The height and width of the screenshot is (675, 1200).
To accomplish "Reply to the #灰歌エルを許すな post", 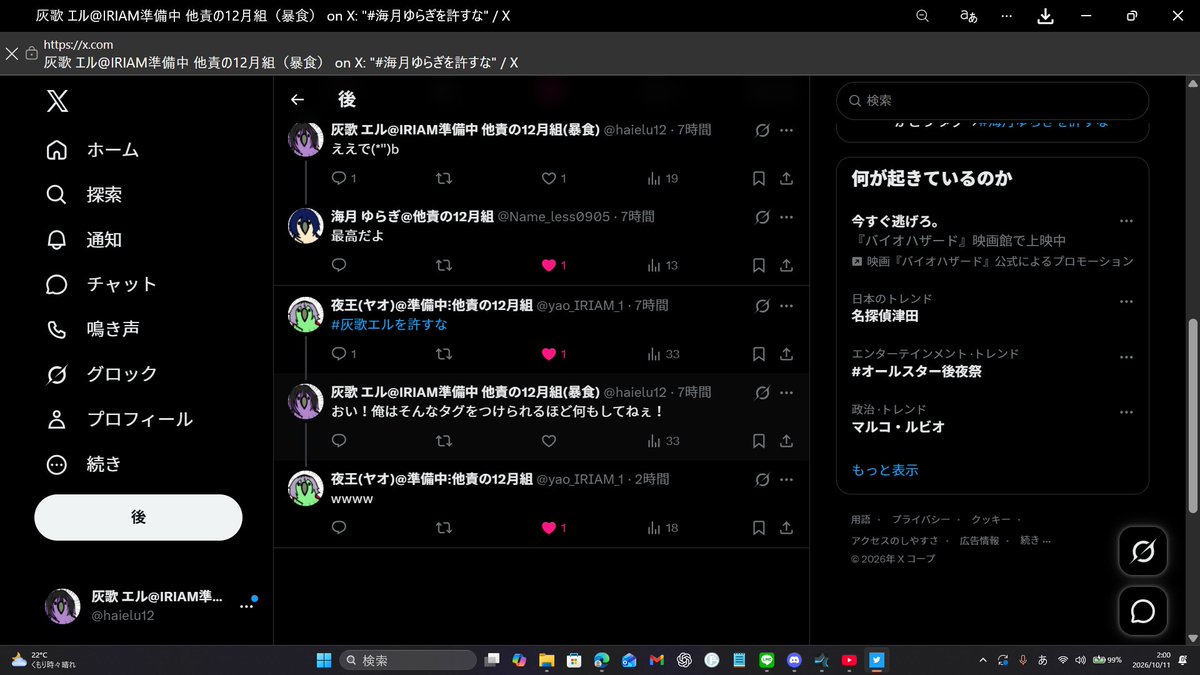I will [339, 354].
